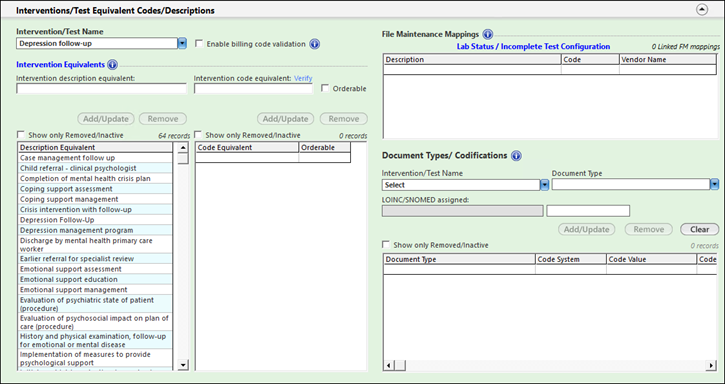The height and width of the screenshot is (384, 725).
Task: Select 'Depression Follow-Up' list row
Action: (x=95, y=220)
